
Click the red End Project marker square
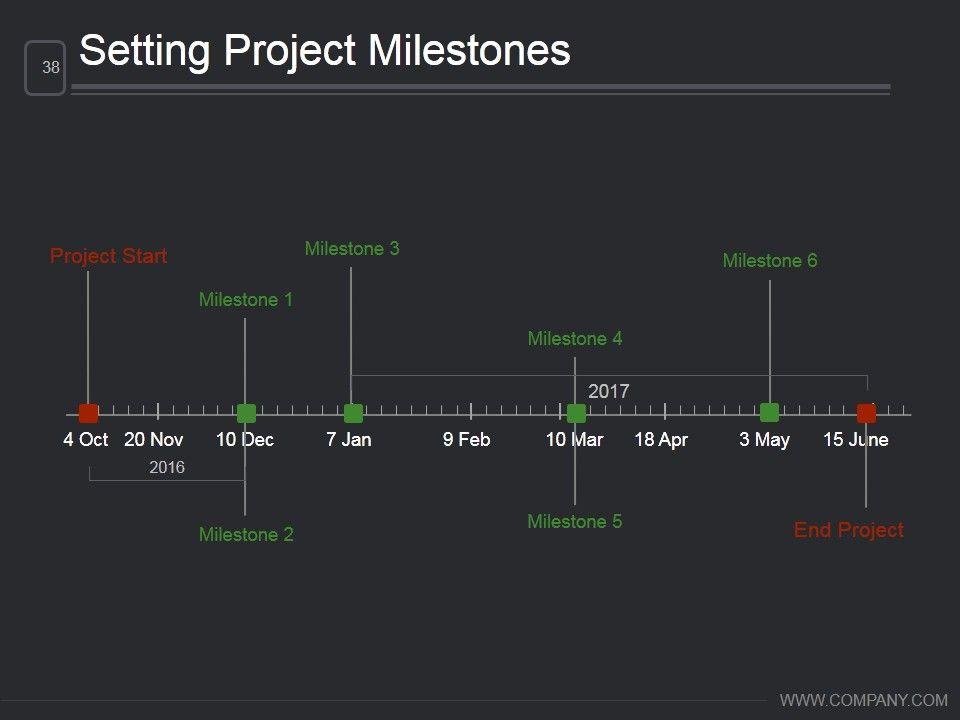pos(866,413)
